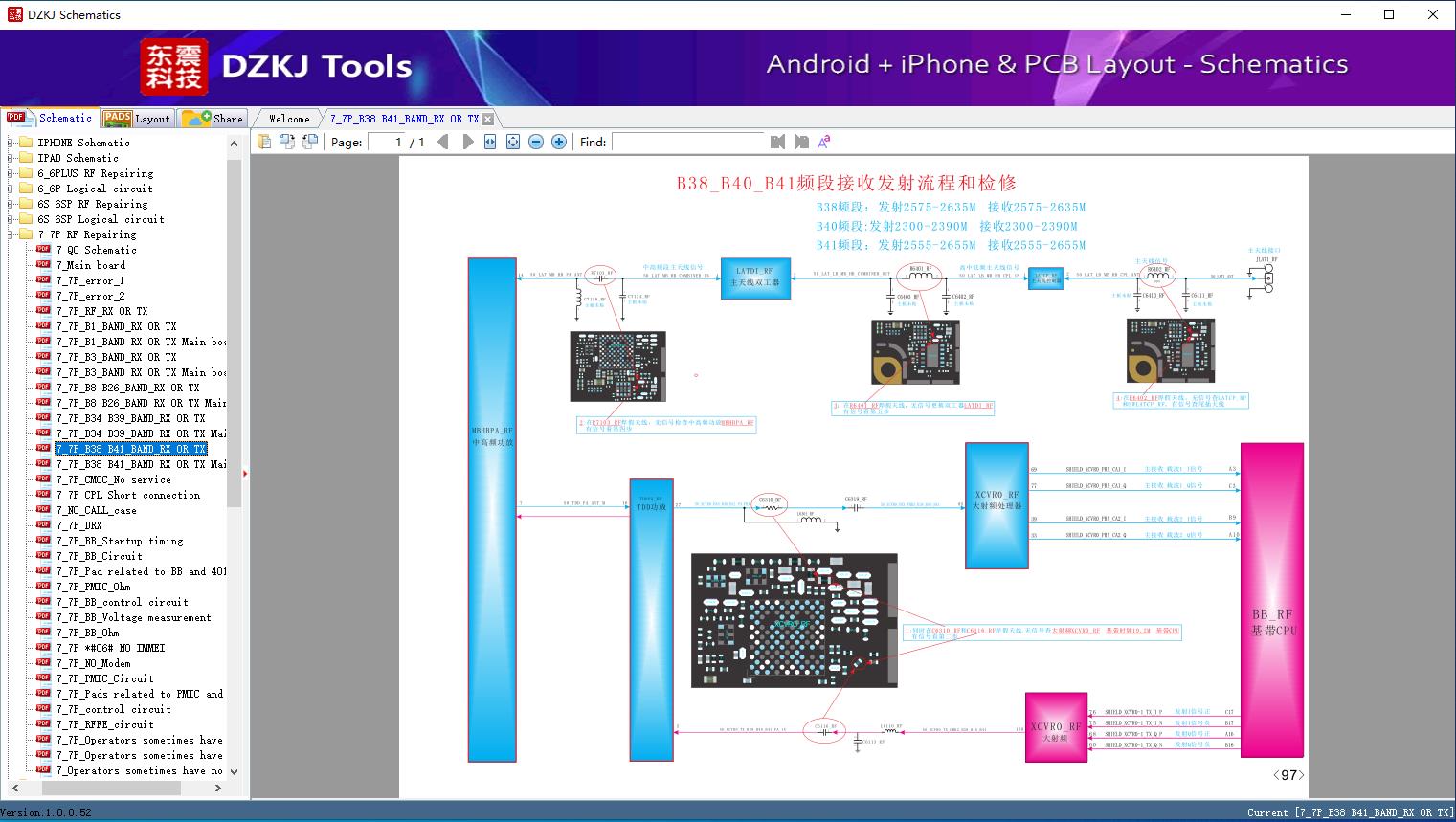Expand the IPAD Schematic folder

(11, 158)
